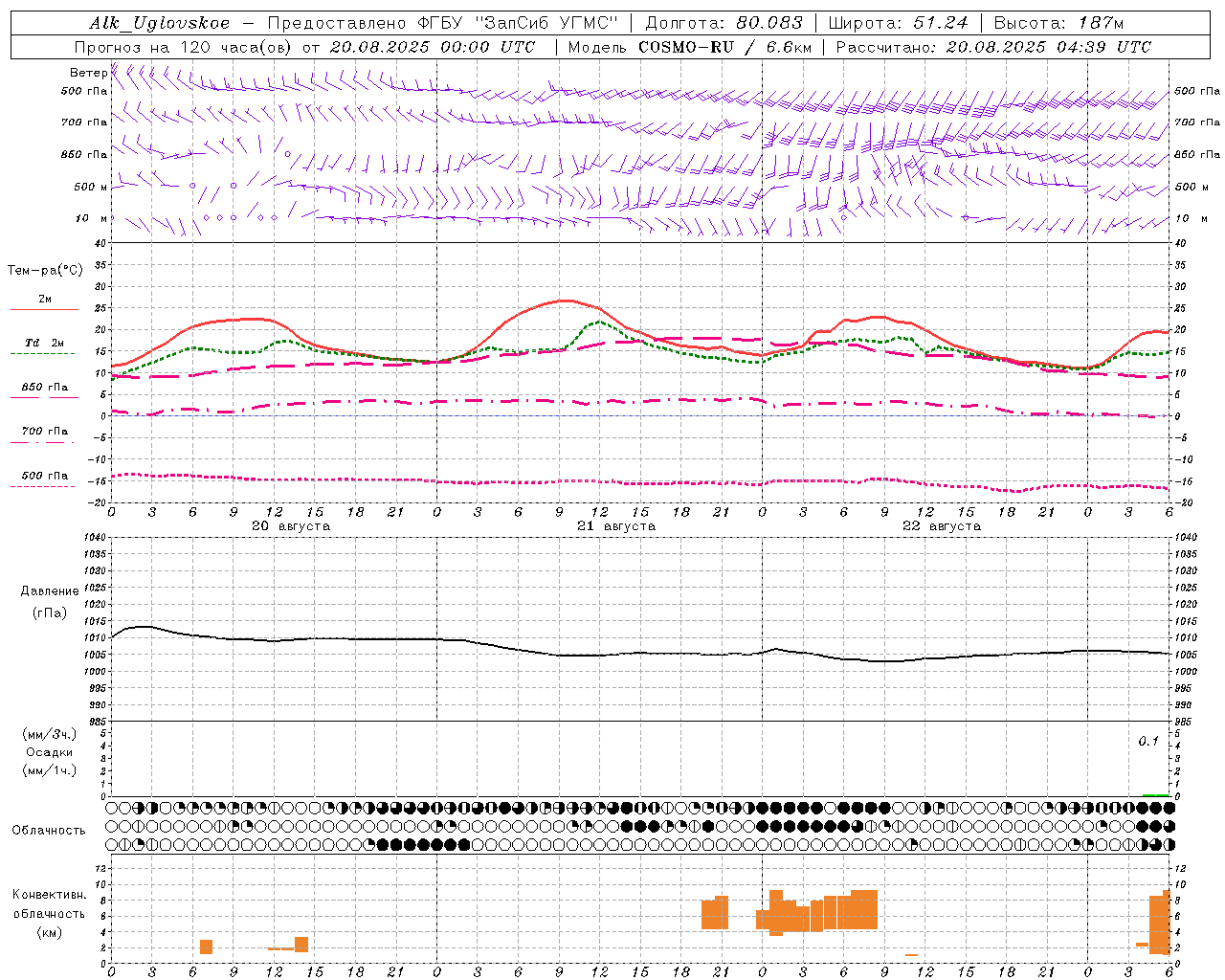Click the Рассчитано: 20.08.2025 04:39 UTC text
Screen dimensions: 1225x980
tap(993, 47)
